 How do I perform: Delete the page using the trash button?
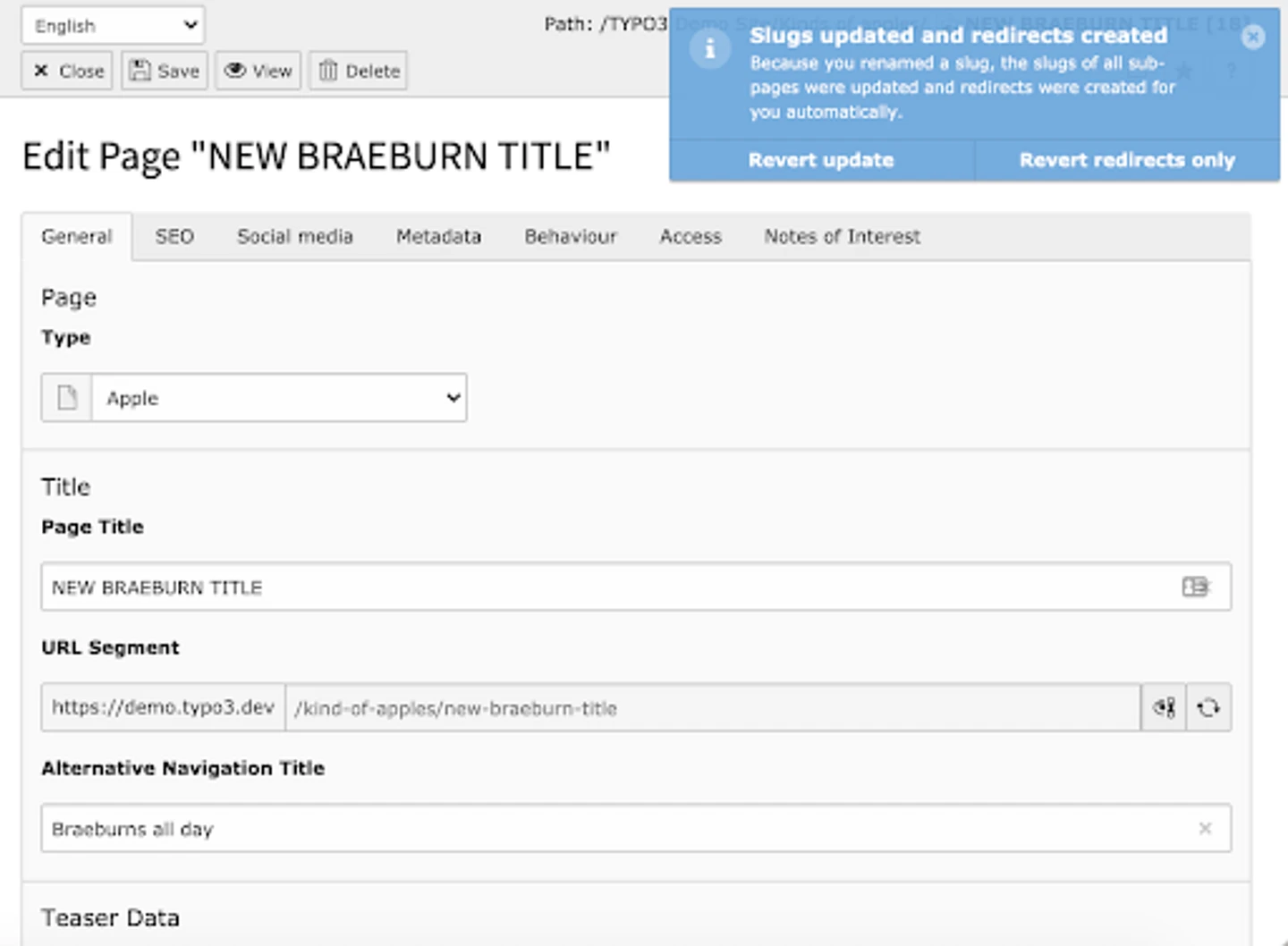[359, 71]
